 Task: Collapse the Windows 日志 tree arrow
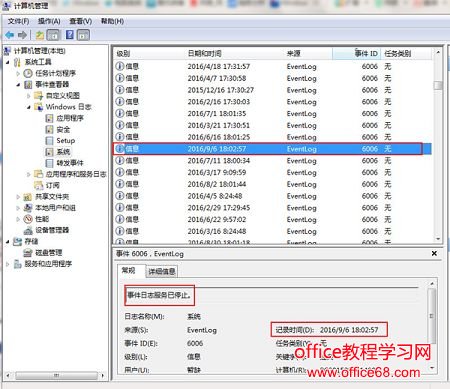click(28, 107)
